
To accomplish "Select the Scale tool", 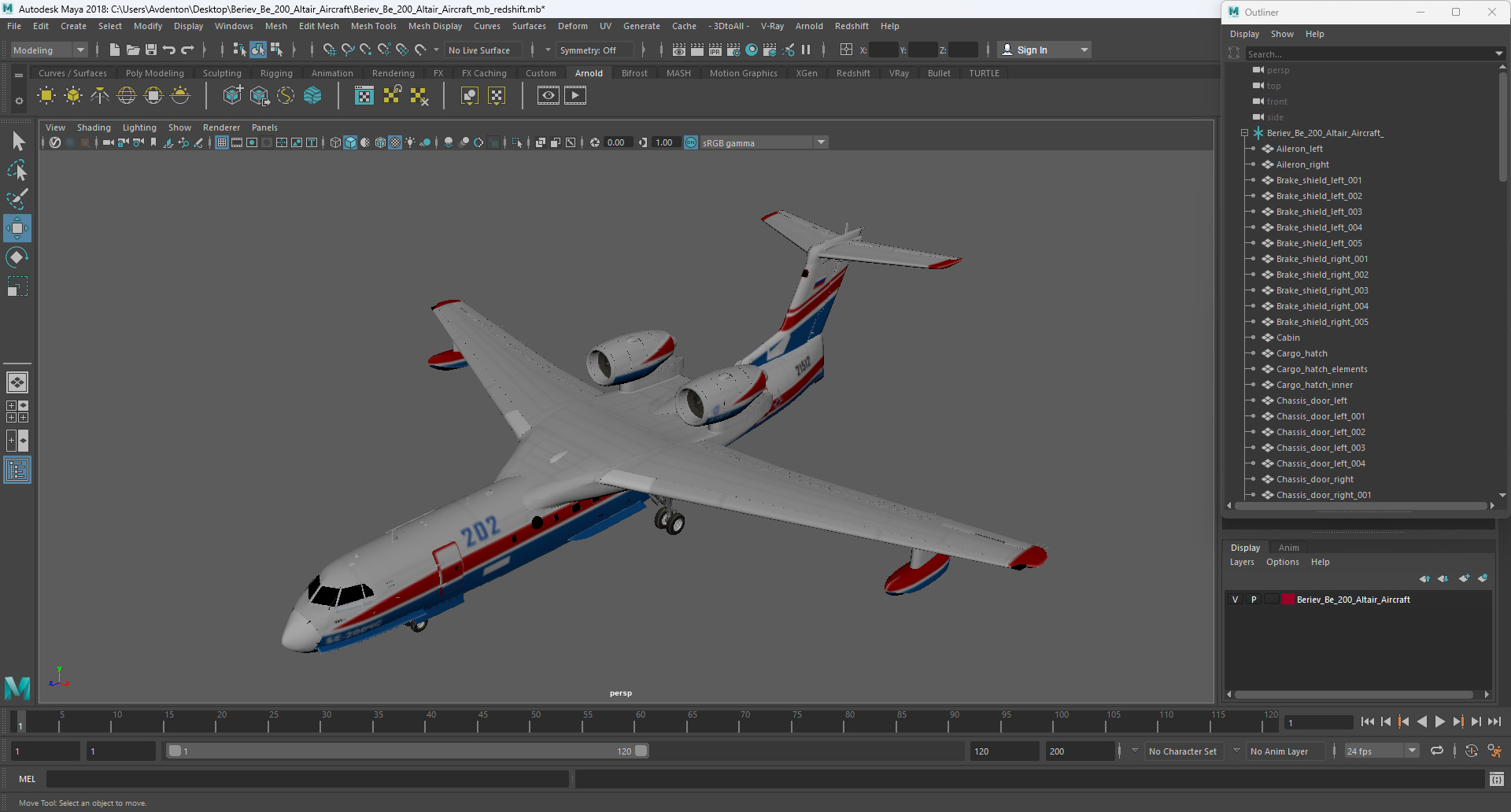I will pos(17,286).
